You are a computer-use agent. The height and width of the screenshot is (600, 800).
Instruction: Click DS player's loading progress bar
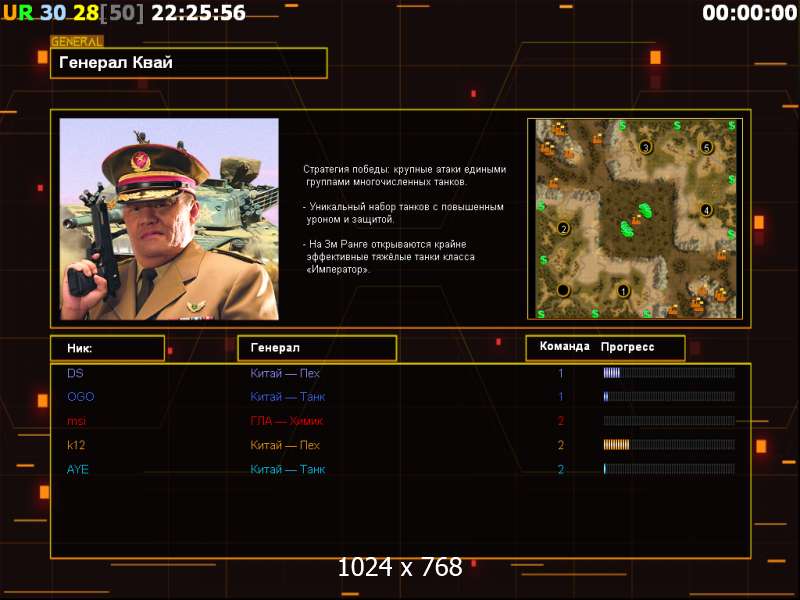coord(669,373)
